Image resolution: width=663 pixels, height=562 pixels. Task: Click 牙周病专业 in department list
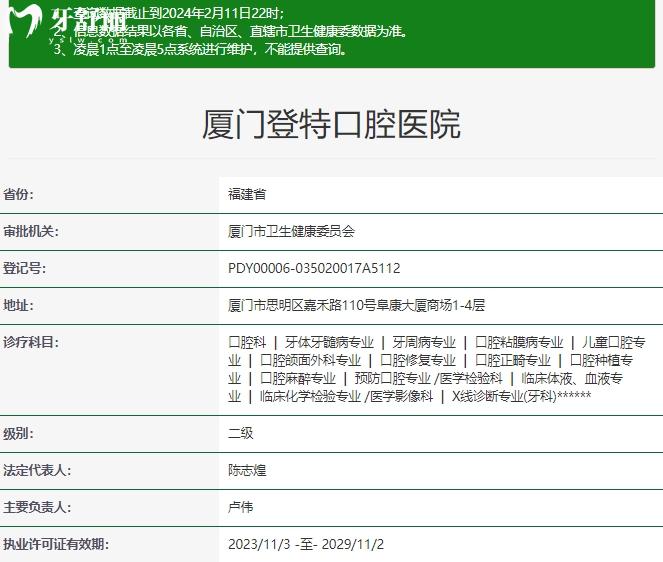[424, 342]
